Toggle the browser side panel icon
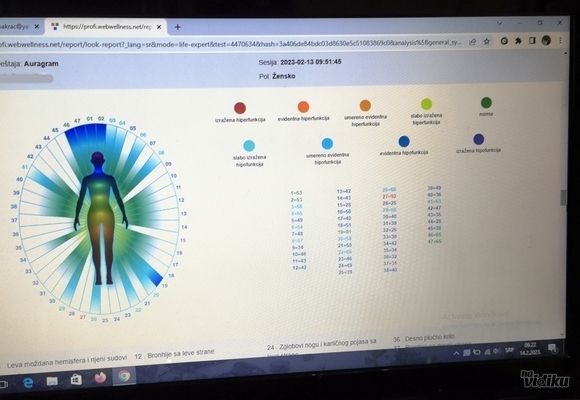580x400 pixels. pos(532,41)
